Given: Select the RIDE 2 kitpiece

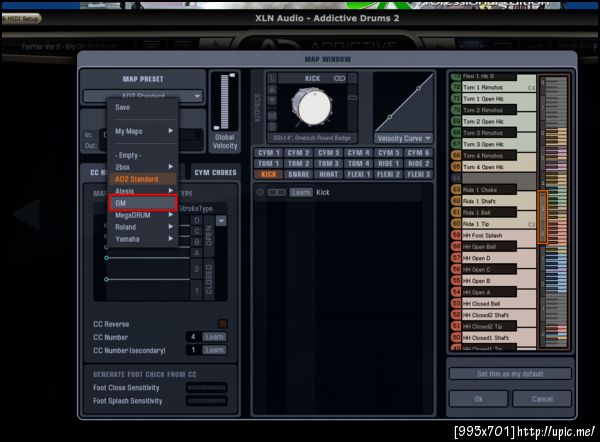Looking at the screenshot, I should tap(418, 163).
